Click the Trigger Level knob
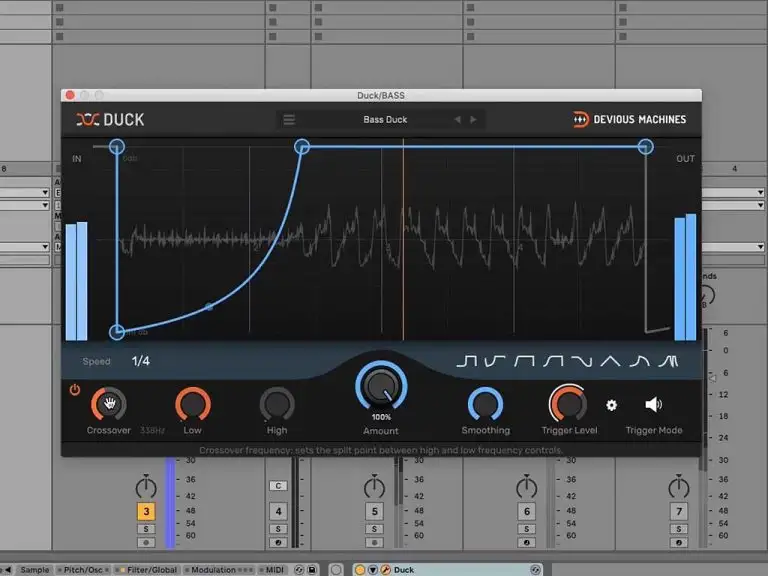Viewport: 768px width, 576px height. pos(568,404)
